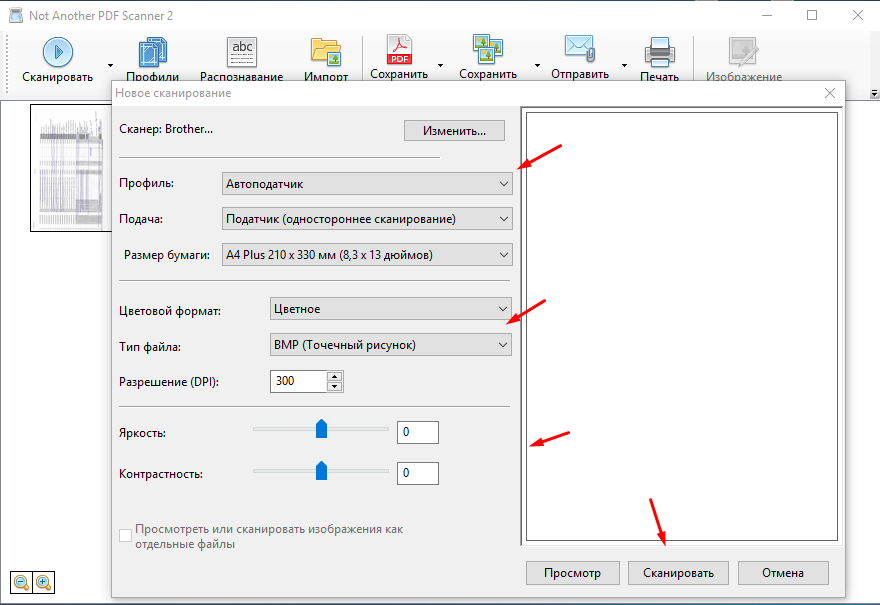
Task: Click the Контрастность value input field
Action: pyautogui.click(x=418, y=473)
